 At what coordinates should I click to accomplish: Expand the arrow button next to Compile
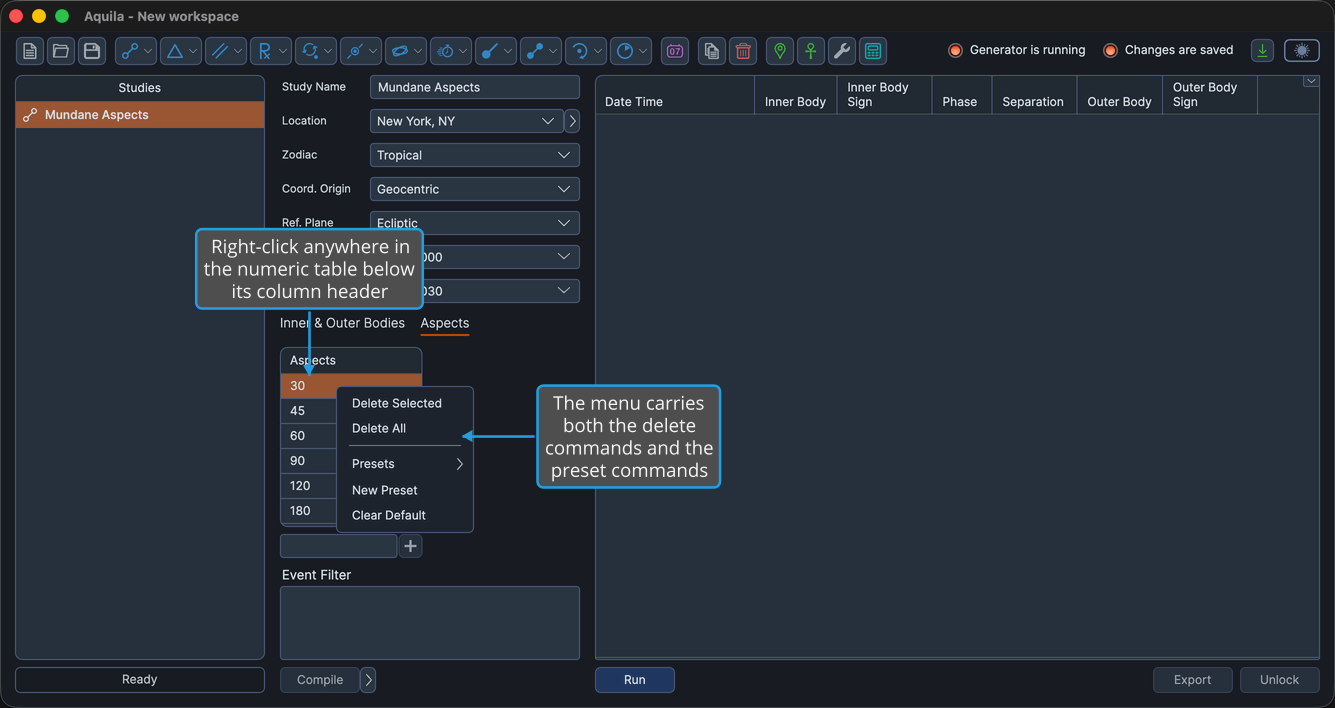(x=368, y=680)
